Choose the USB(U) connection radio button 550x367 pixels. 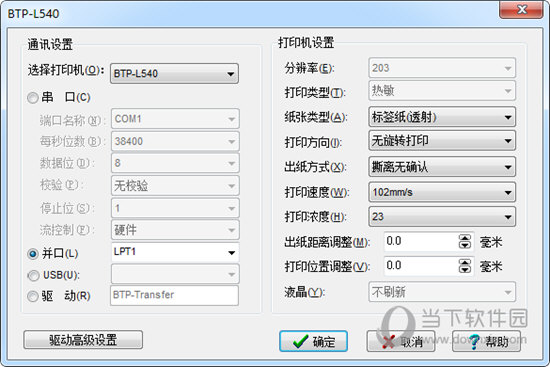(33, 275)
